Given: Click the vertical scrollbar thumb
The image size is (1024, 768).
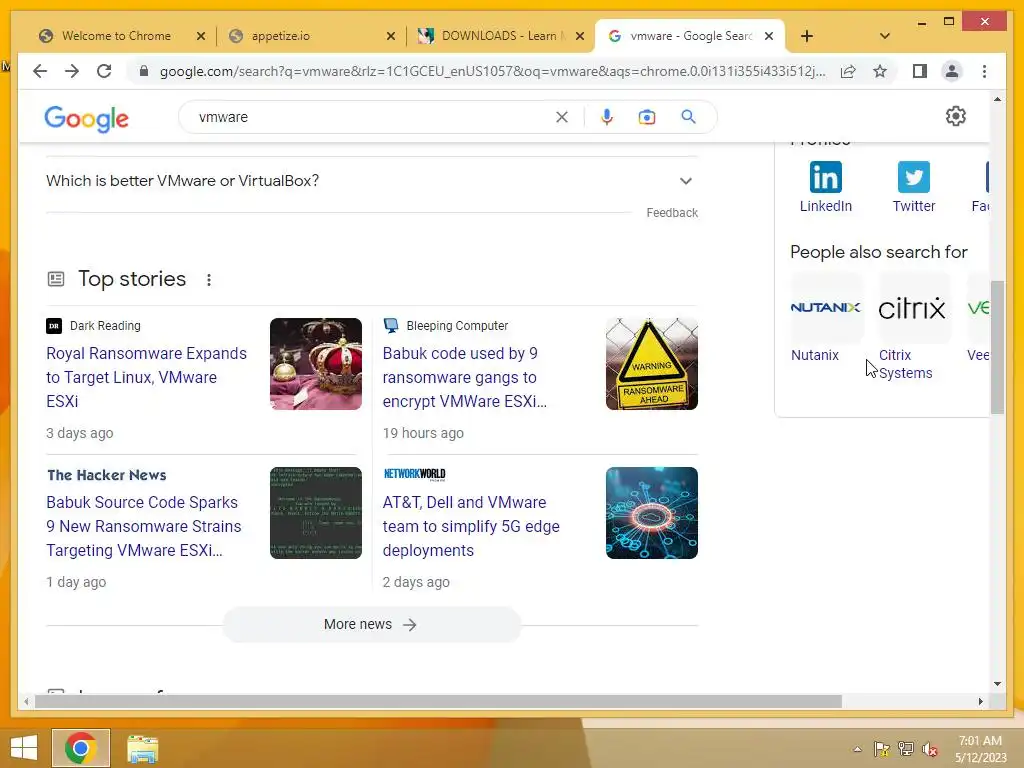Looking at the screenshot, I should [x=997, y=347].
